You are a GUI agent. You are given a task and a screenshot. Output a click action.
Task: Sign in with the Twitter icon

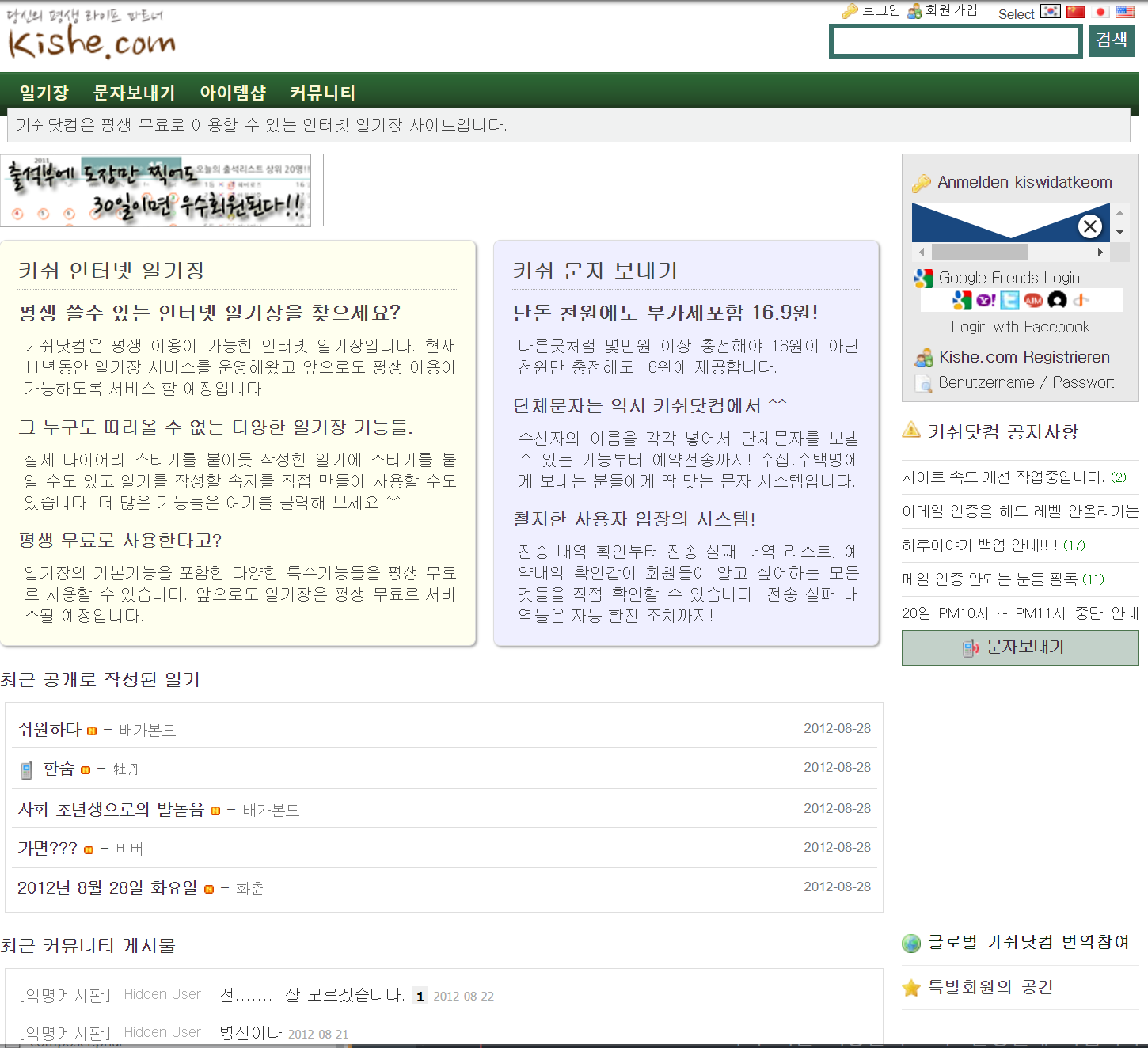click(1009, 301)
